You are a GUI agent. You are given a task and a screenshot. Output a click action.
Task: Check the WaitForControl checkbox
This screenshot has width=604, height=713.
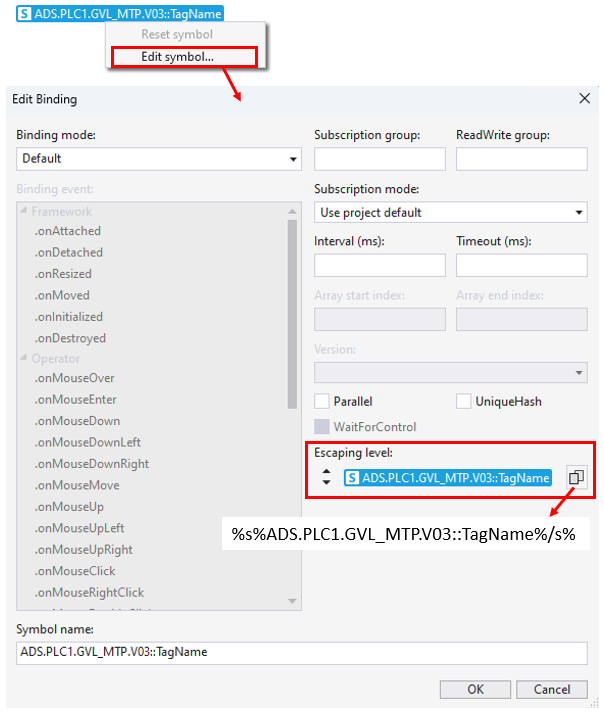coord(322,427)
